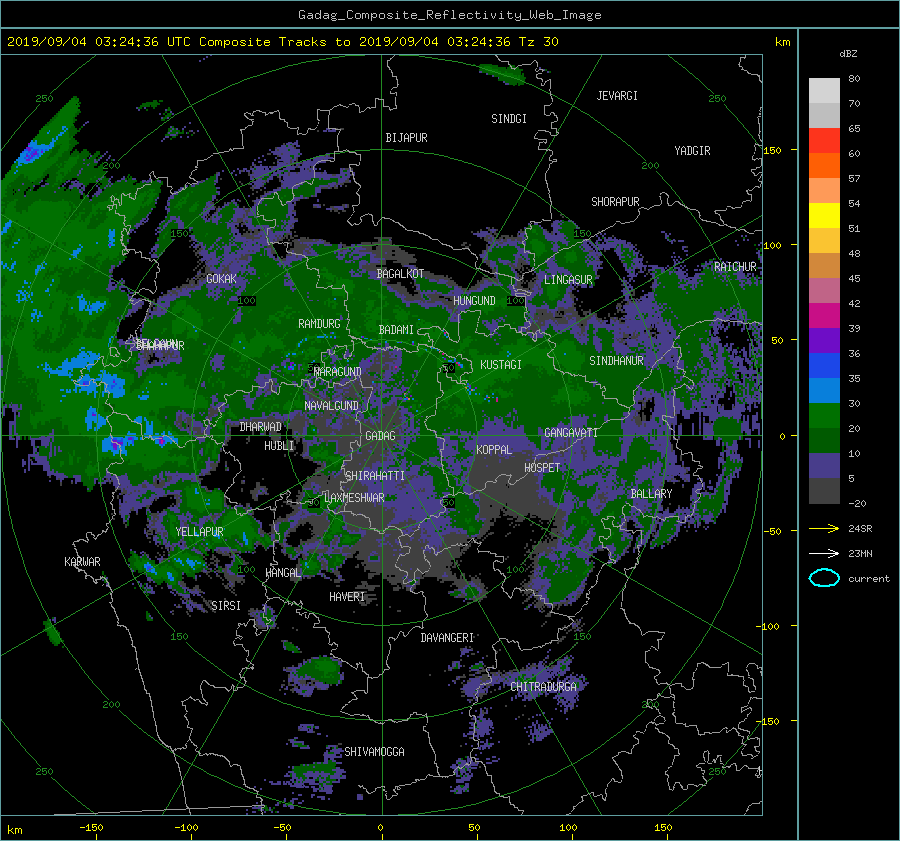The image size is (900, 841).
Task: Select the lightest gray 70-80 dBZ swatch
Action: 824,91
